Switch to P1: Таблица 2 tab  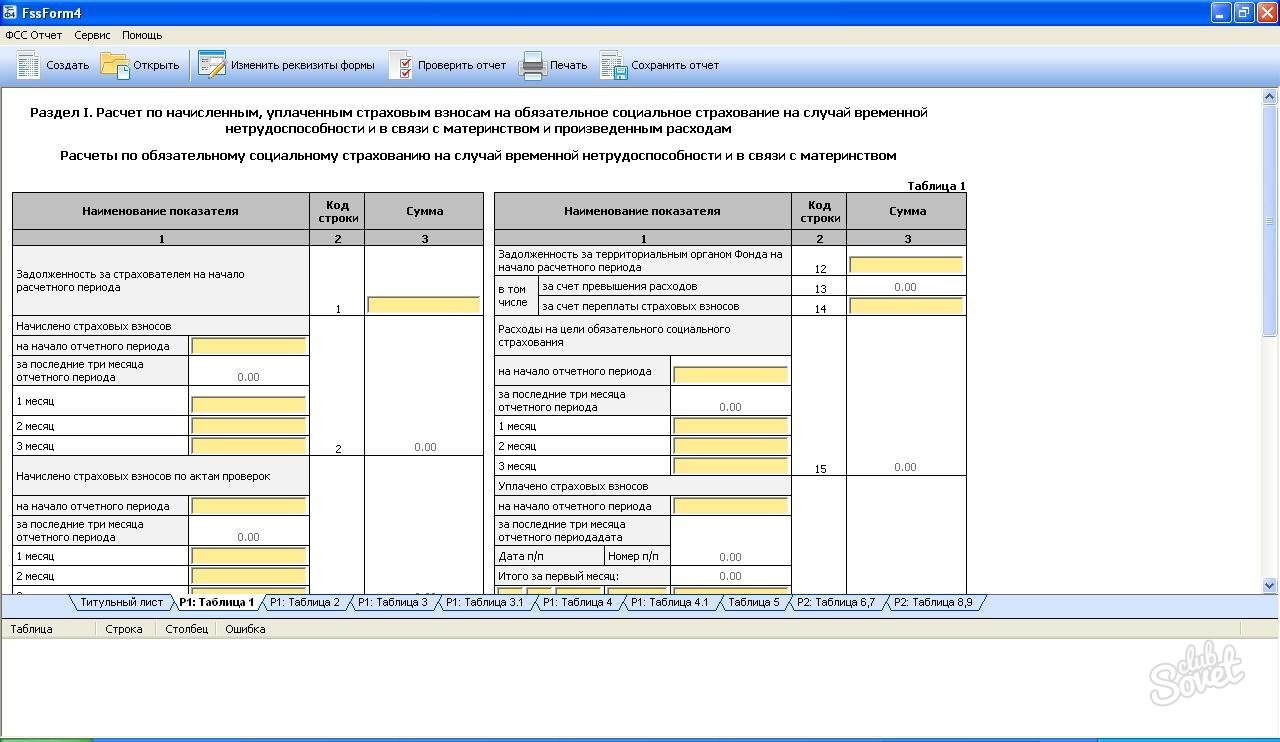pyautogui.click(x=305, y=602)
